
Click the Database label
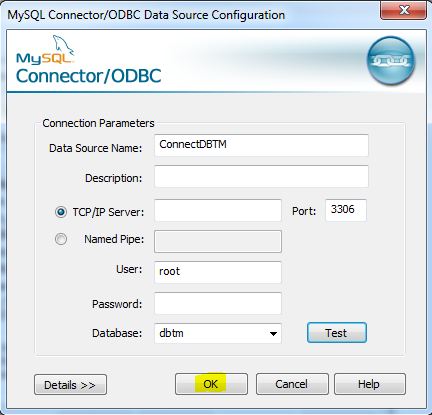coord(117,333)
